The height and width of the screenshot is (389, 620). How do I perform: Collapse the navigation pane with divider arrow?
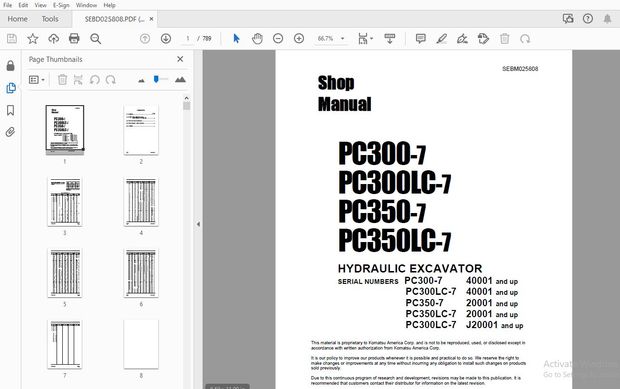click(x=198, y=224)
